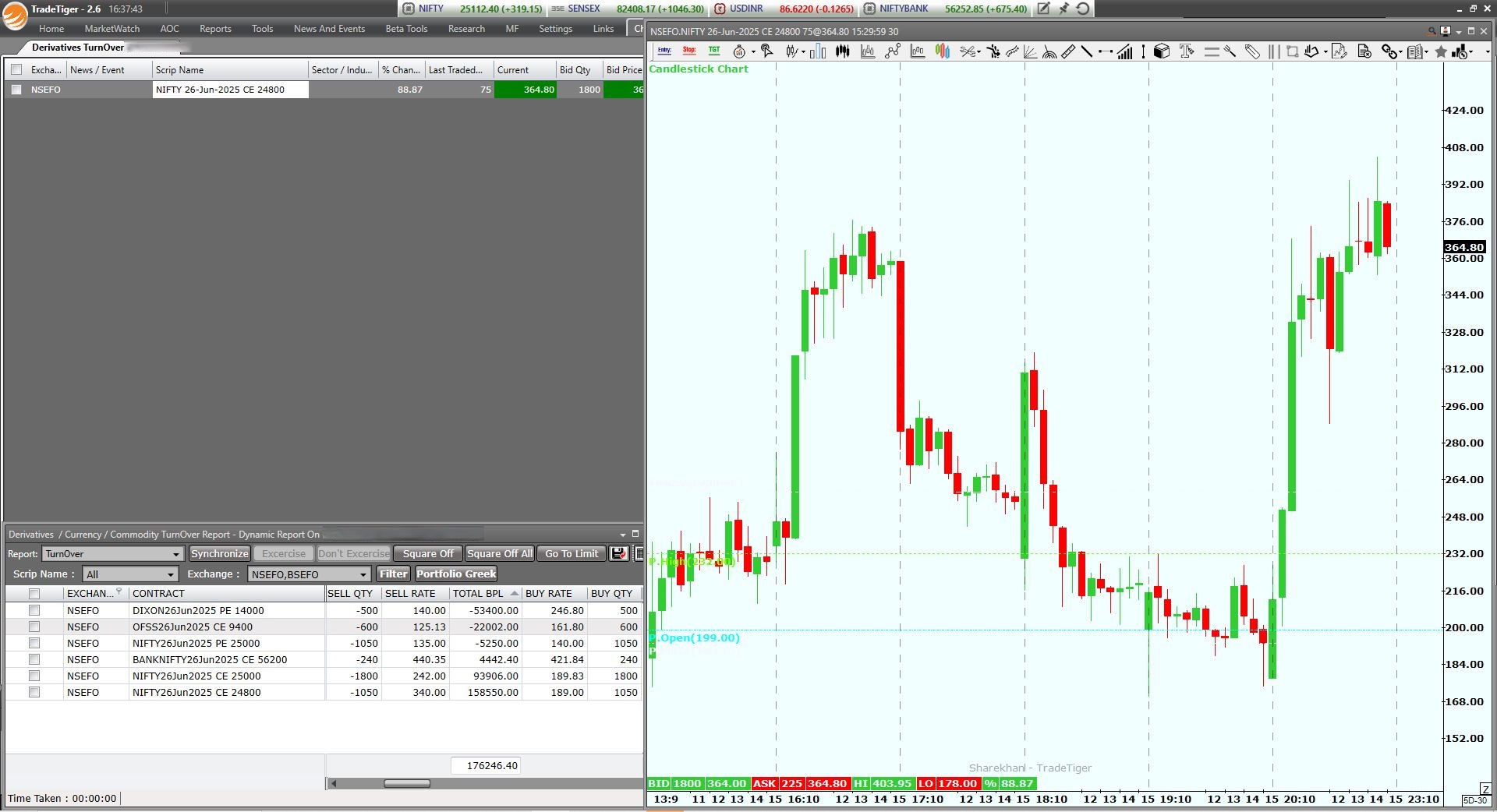Click the save disk icon beside Go To Limit
This screenshot has width=1497, height=812.
click(619, 553)
